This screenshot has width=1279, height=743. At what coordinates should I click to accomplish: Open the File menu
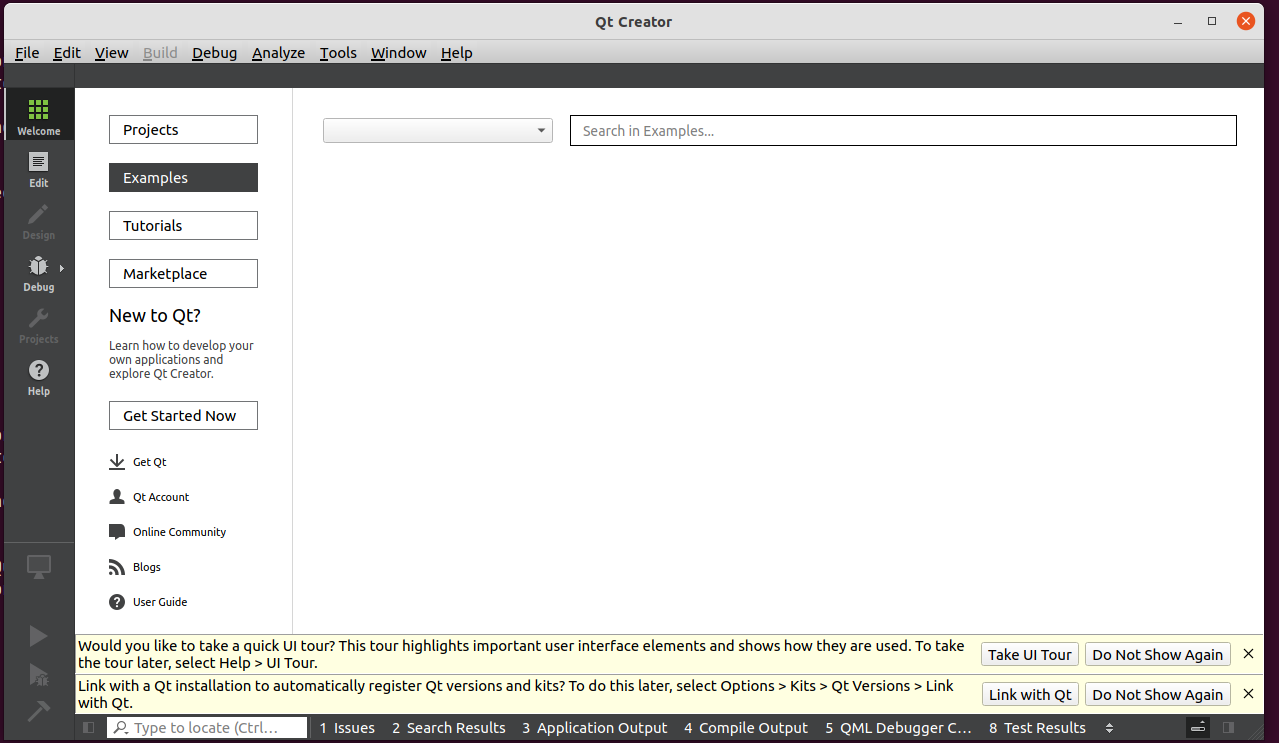27,53
